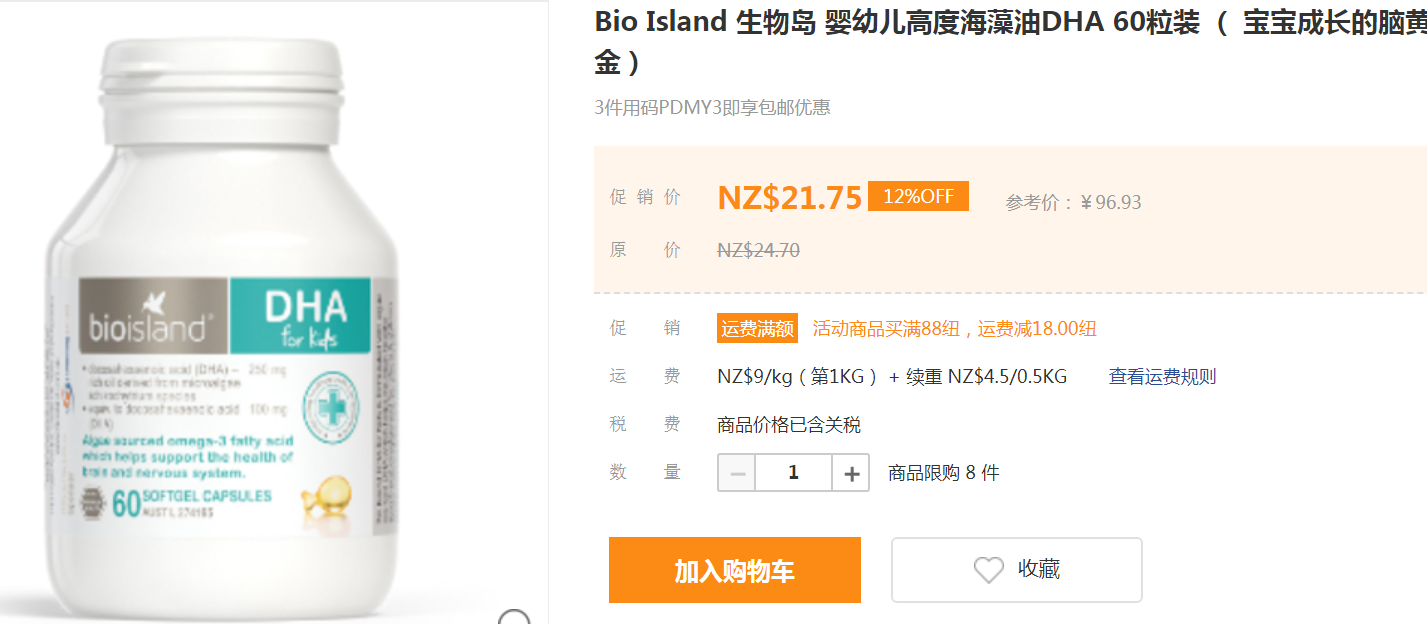The width and height of the screenshot is (1427, 624).
Task: Click the ¥96.93 reference price
Action: click(1110, 203)
